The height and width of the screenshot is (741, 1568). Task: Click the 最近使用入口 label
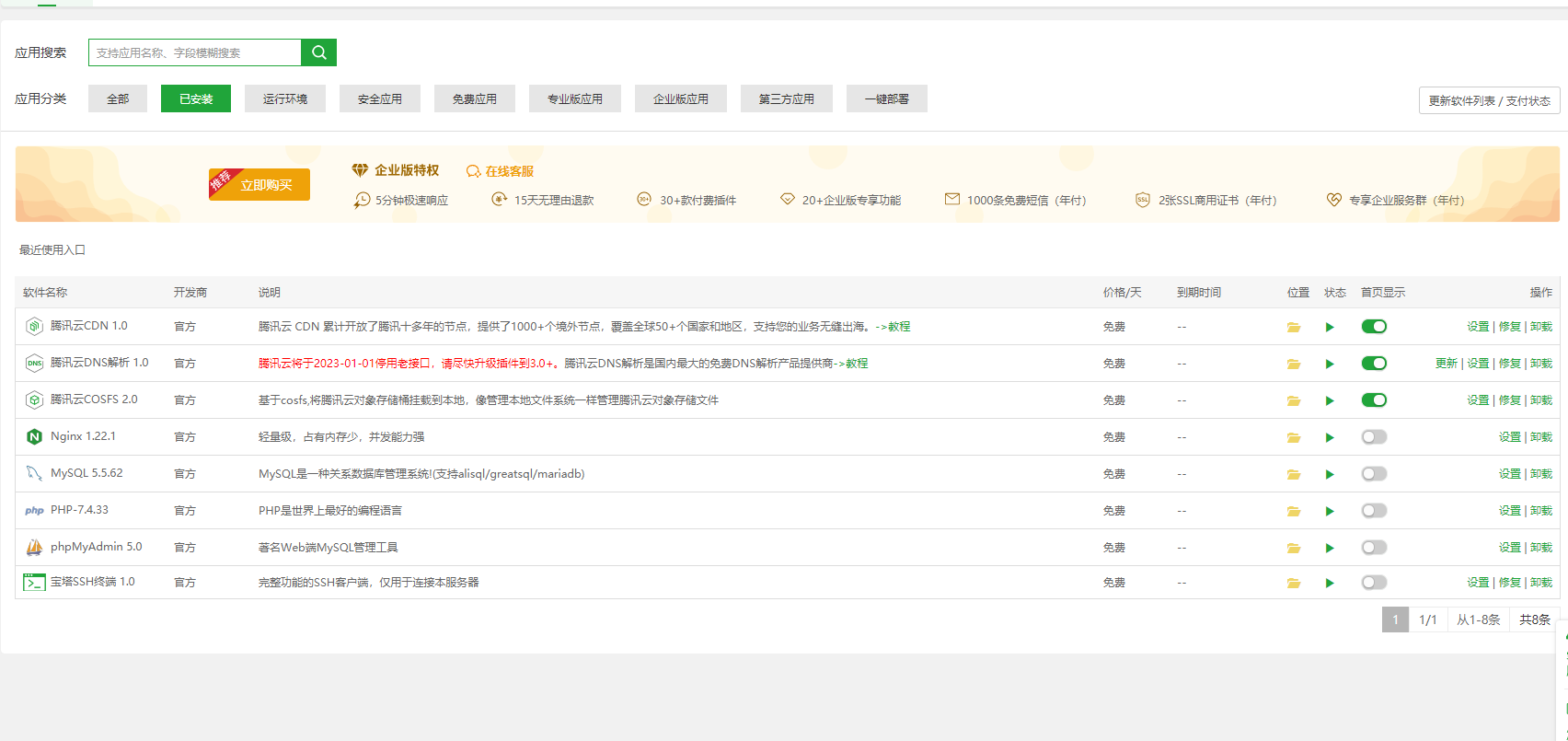tap(52, 250)
